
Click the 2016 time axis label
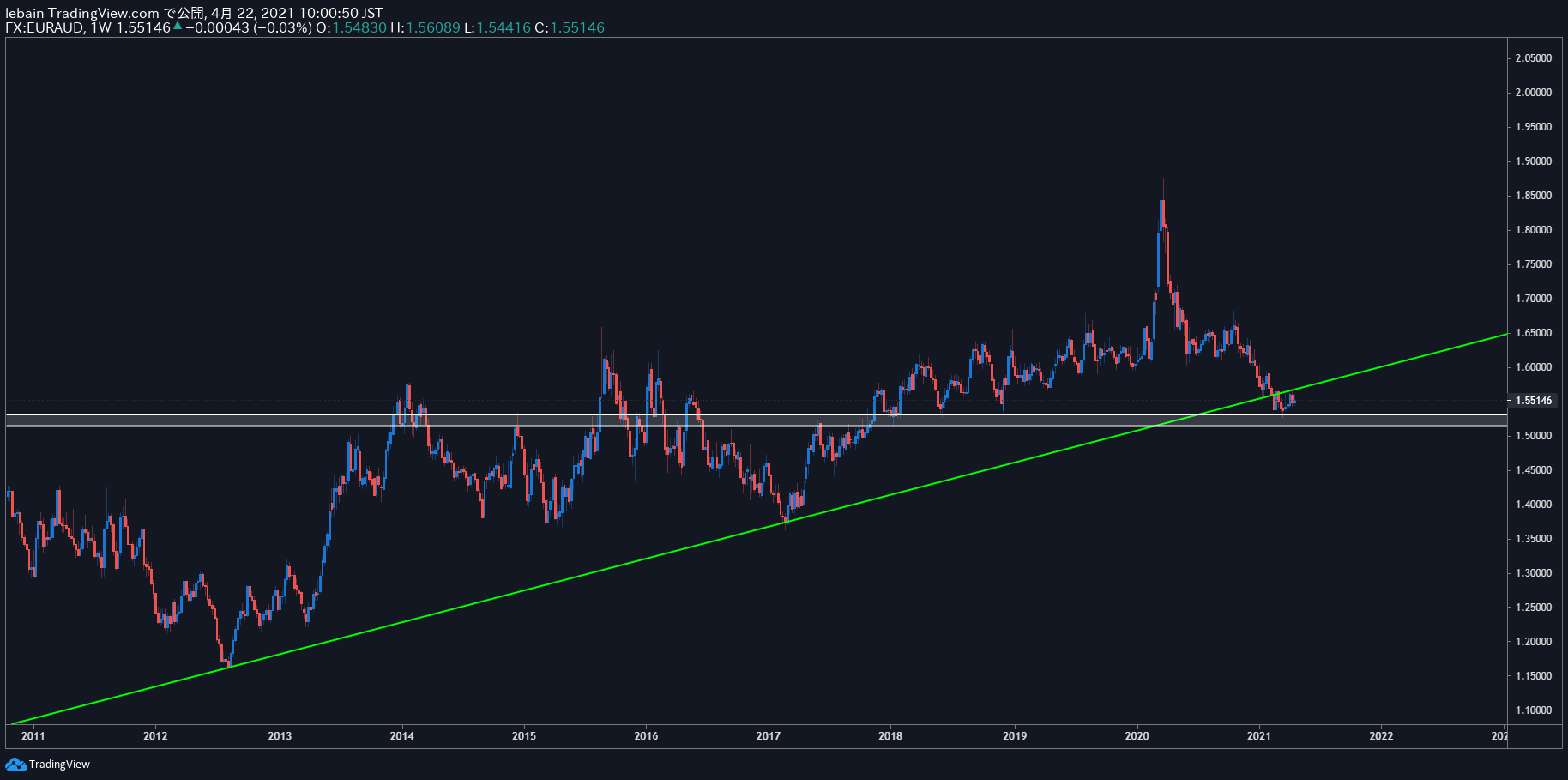[x=646, y=735]
